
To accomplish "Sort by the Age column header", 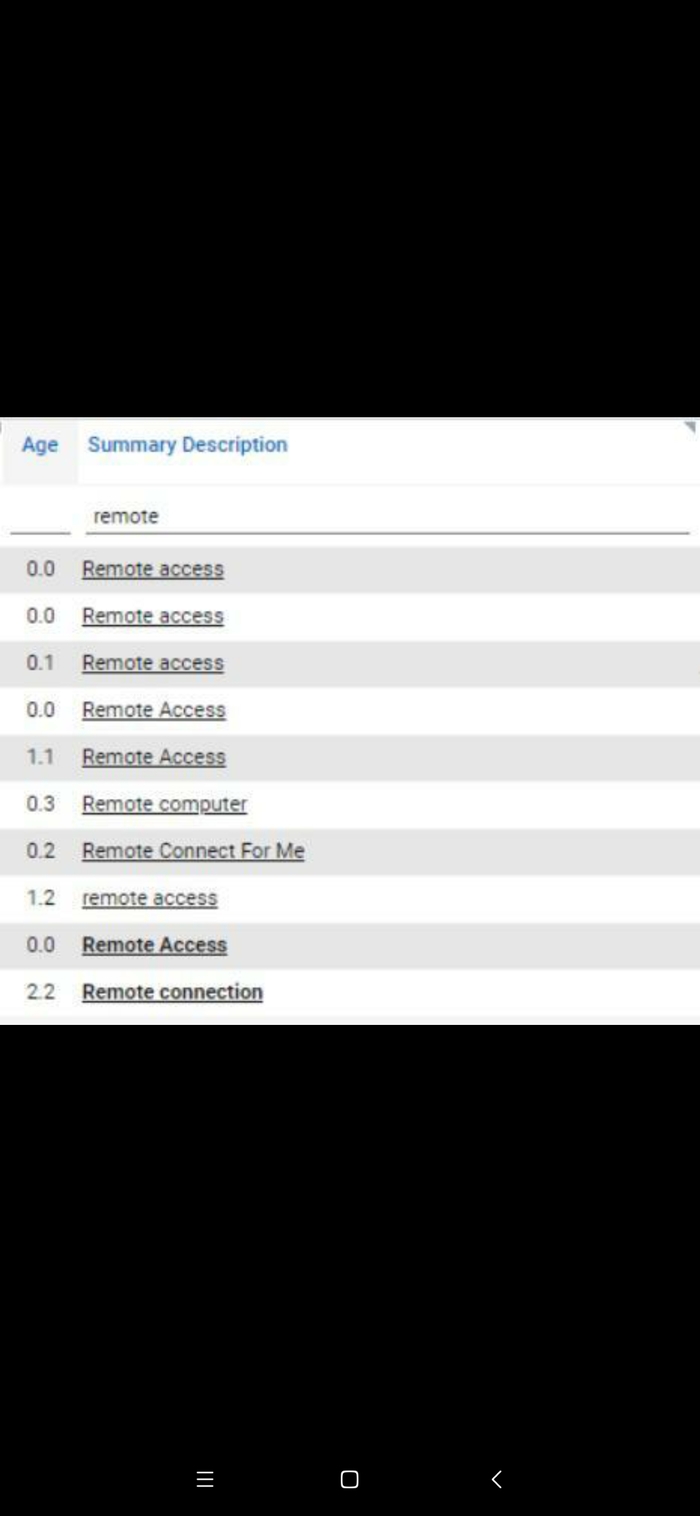I will [x=40, y=445].
